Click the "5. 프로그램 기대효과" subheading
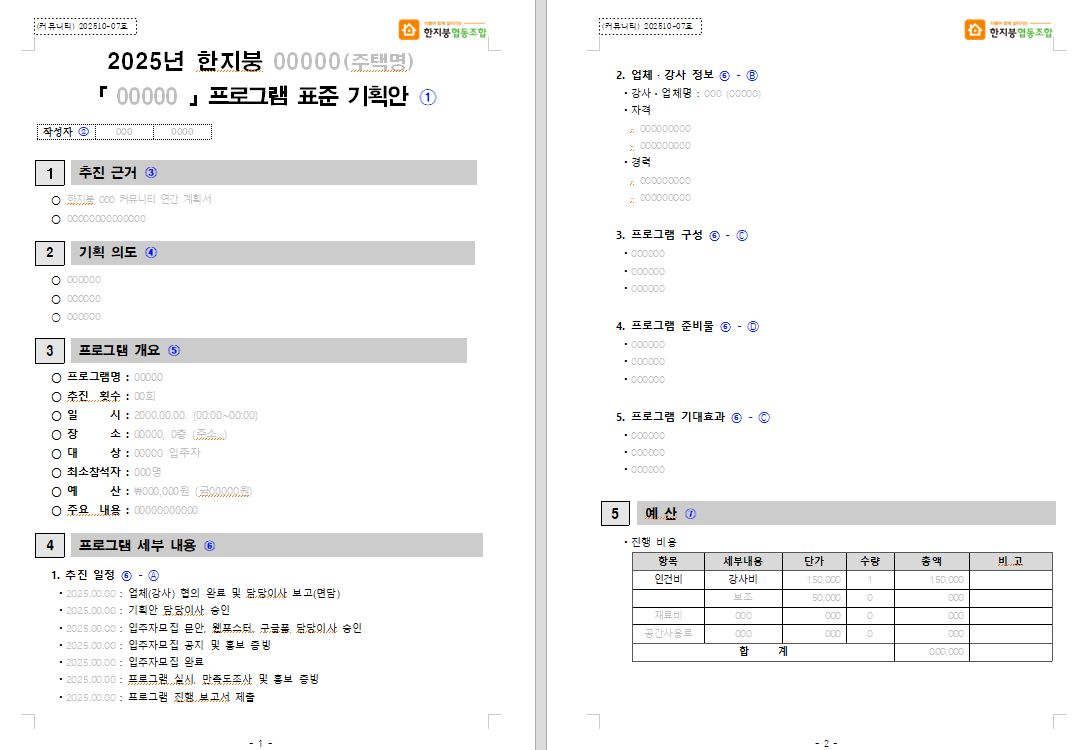1076x750 pixels. pos(670,417)
